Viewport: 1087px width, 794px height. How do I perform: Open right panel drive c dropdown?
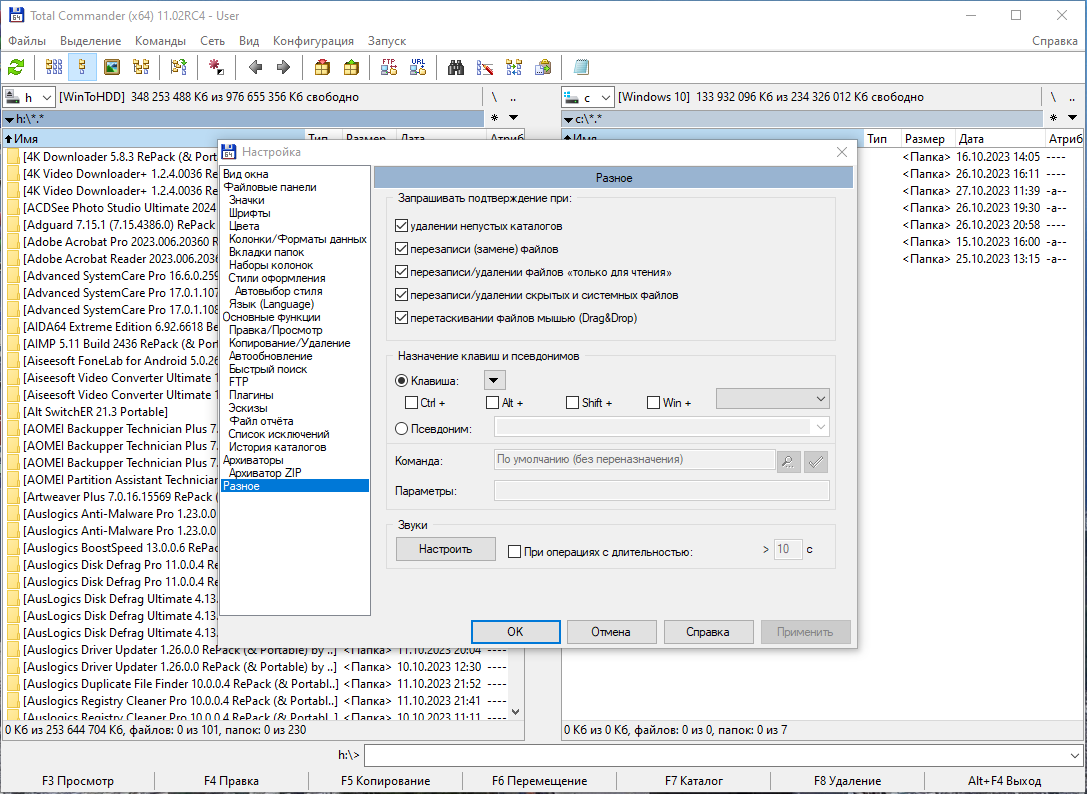(587, 97)
